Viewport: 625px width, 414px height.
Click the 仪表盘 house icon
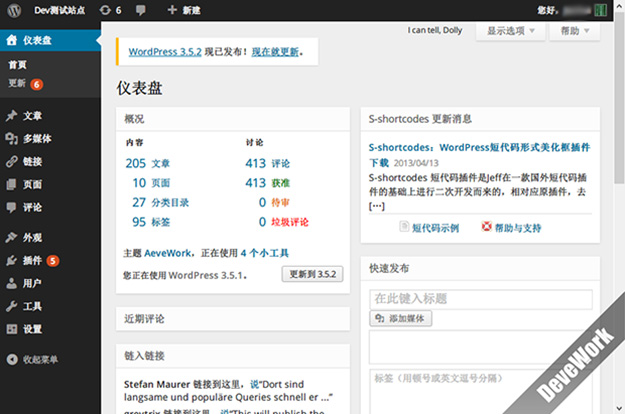click(x=12, y=40)
